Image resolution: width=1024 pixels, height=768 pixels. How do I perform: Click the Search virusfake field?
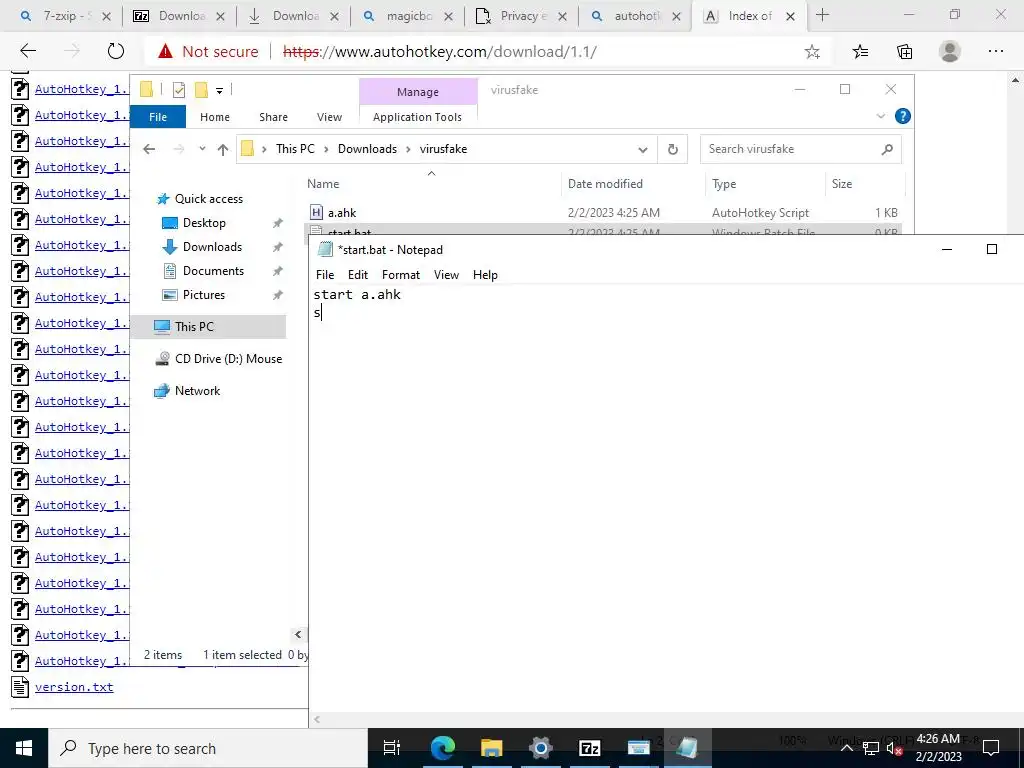801,149
